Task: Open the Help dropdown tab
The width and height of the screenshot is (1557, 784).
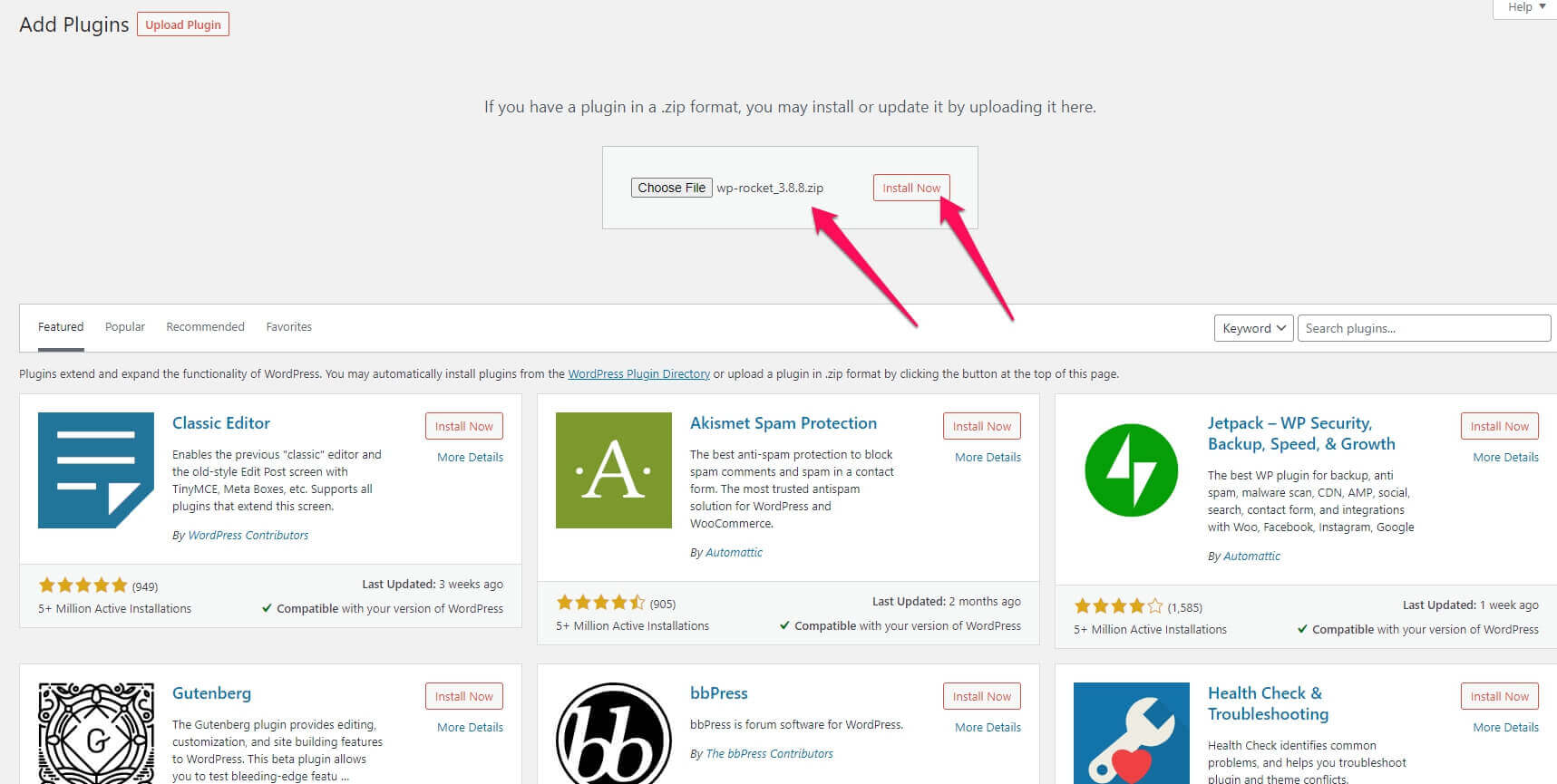Action: pos(1526,7)
